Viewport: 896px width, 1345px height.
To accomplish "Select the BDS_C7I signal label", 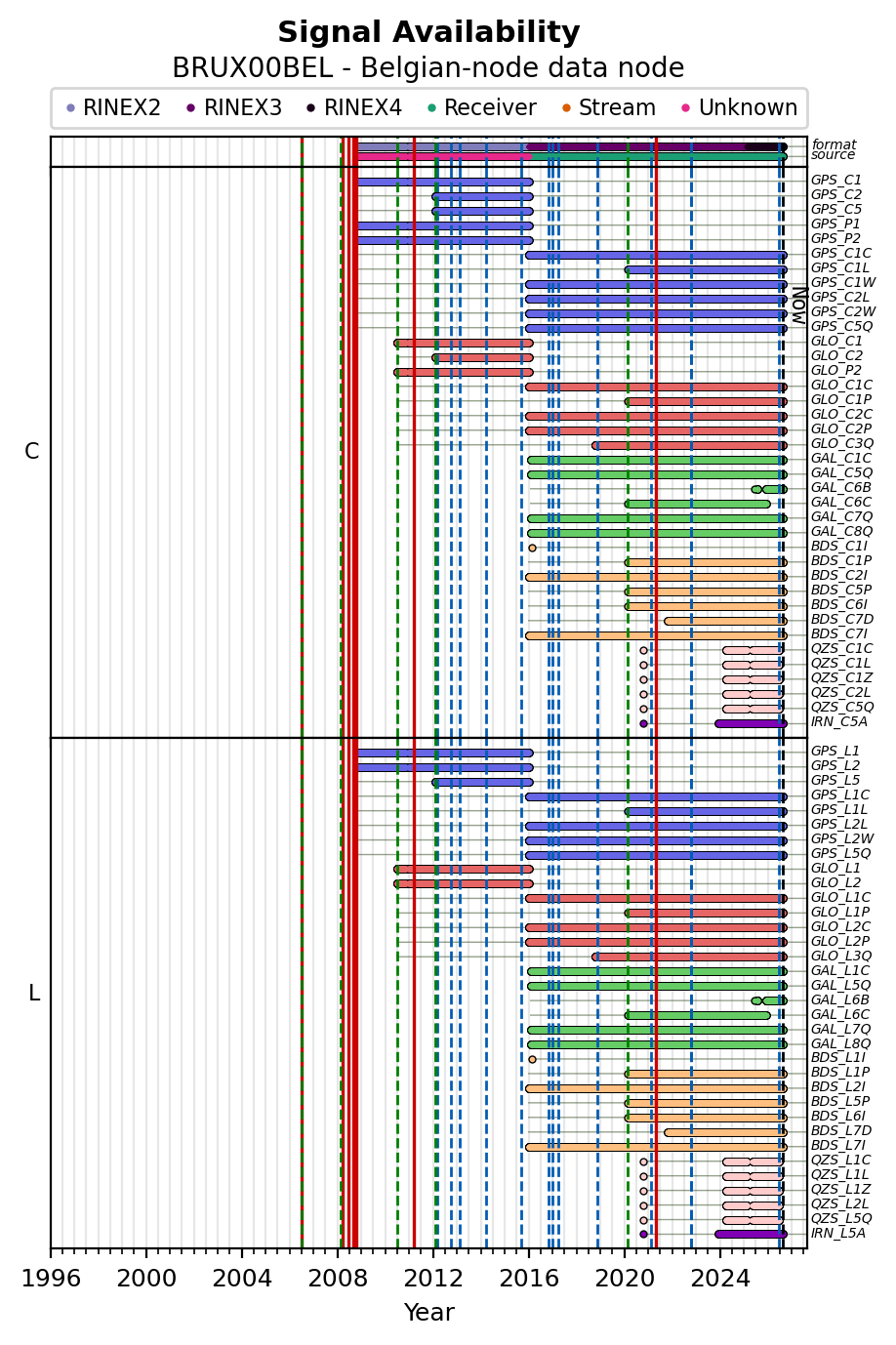I will pos(839,633).
